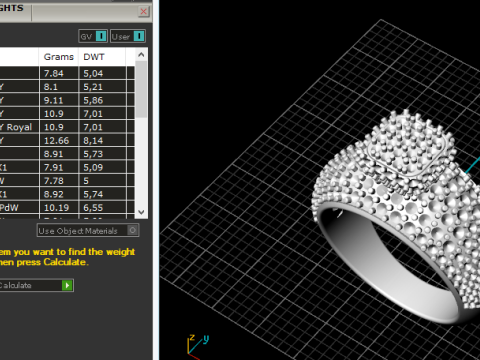Click the DWT column header
480x360 pixels.
tap(102, 57)
